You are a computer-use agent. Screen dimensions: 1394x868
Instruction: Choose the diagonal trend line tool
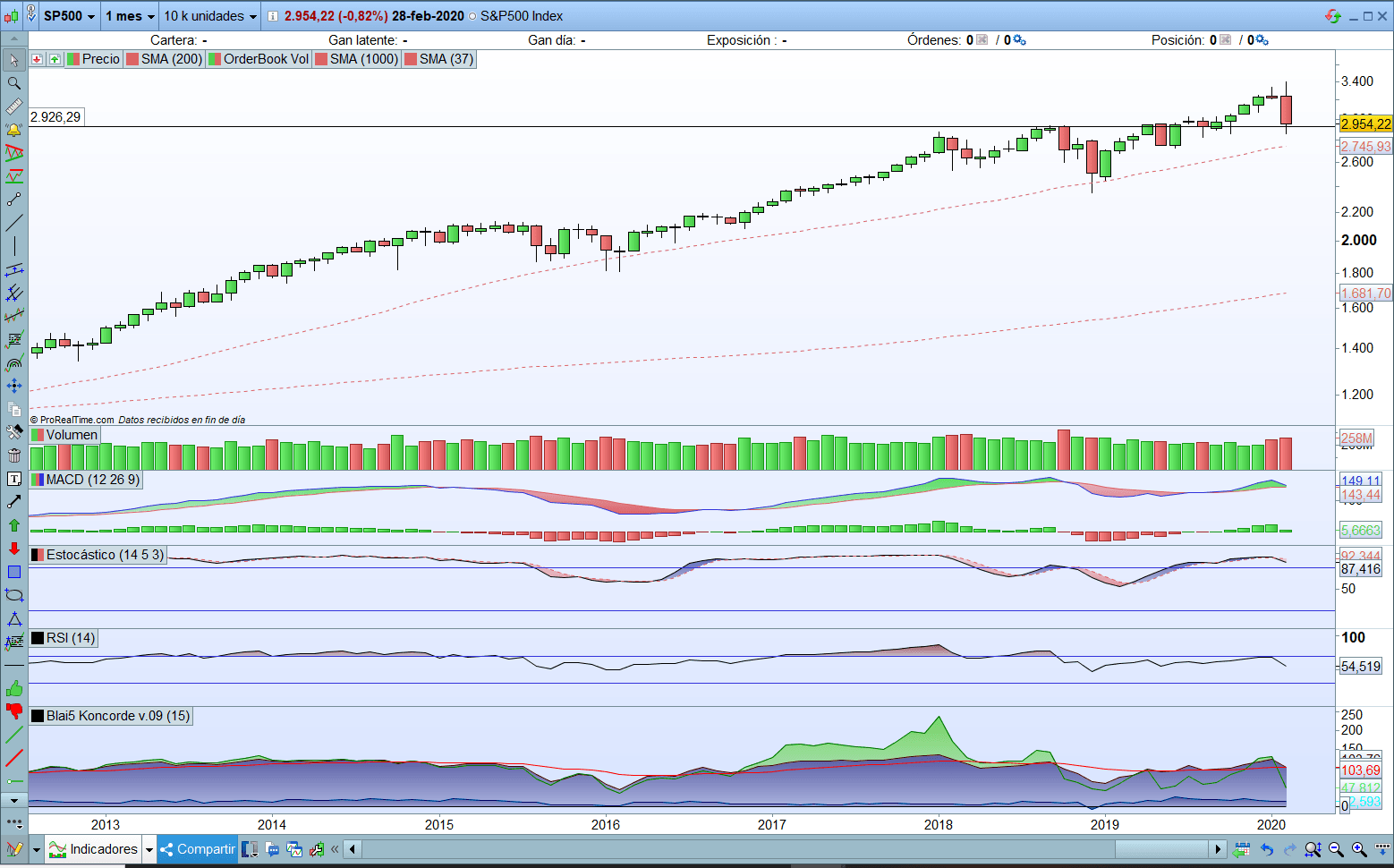pos(13,223)
